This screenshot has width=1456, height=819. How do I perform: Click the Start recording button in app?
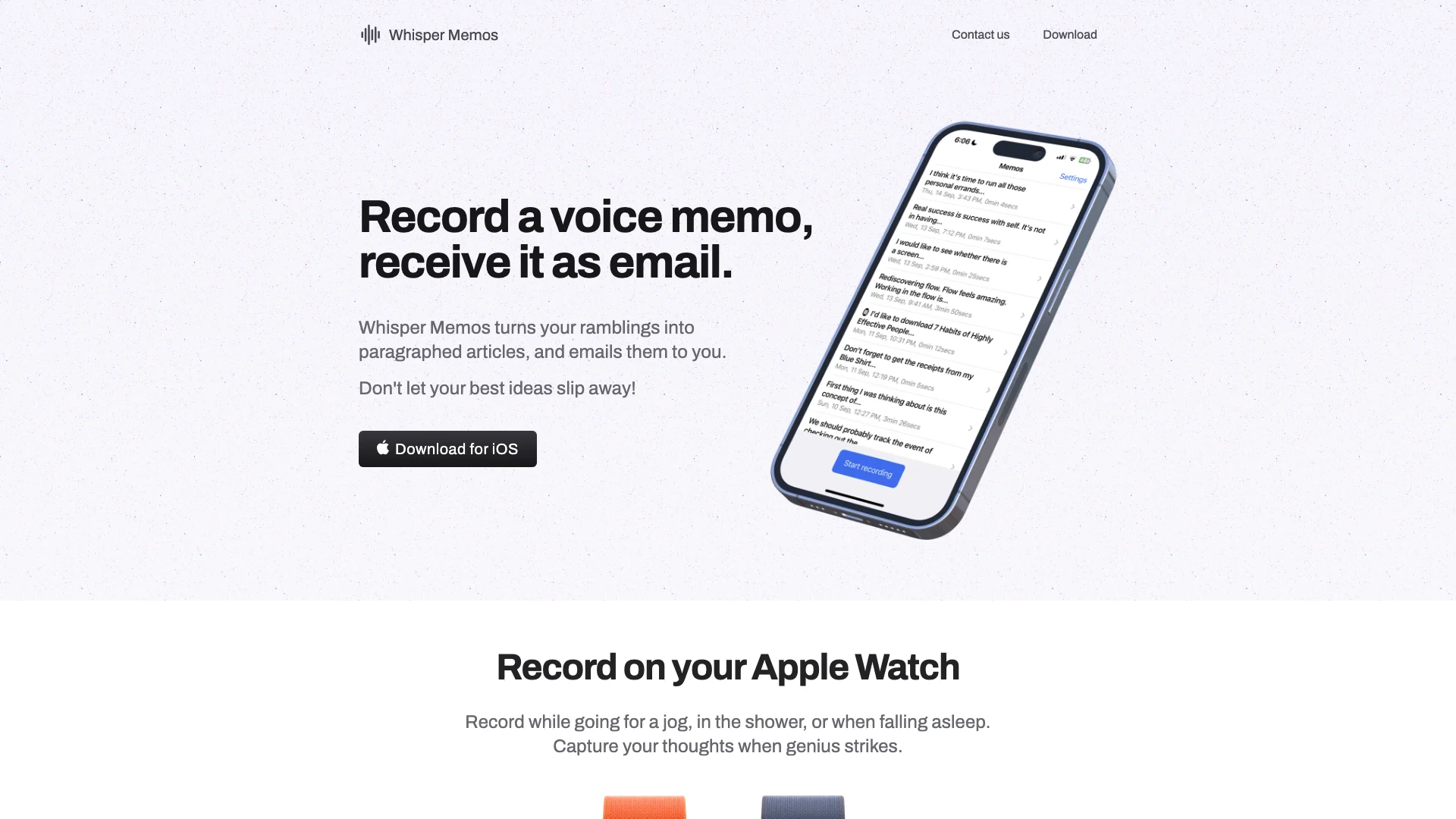pos(867,470)
